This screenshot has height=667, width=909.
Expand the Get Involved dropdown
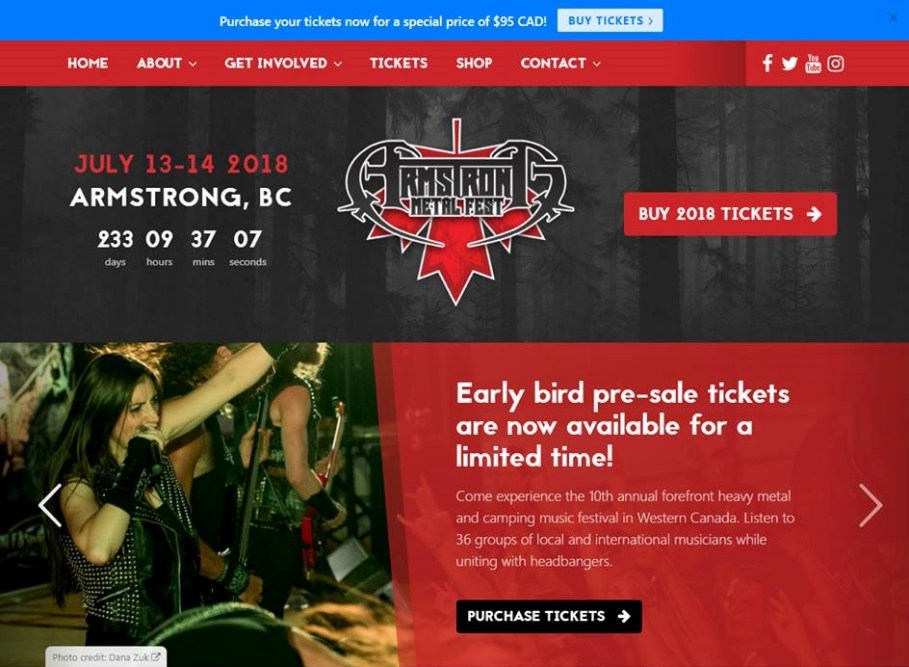[283, 63]
